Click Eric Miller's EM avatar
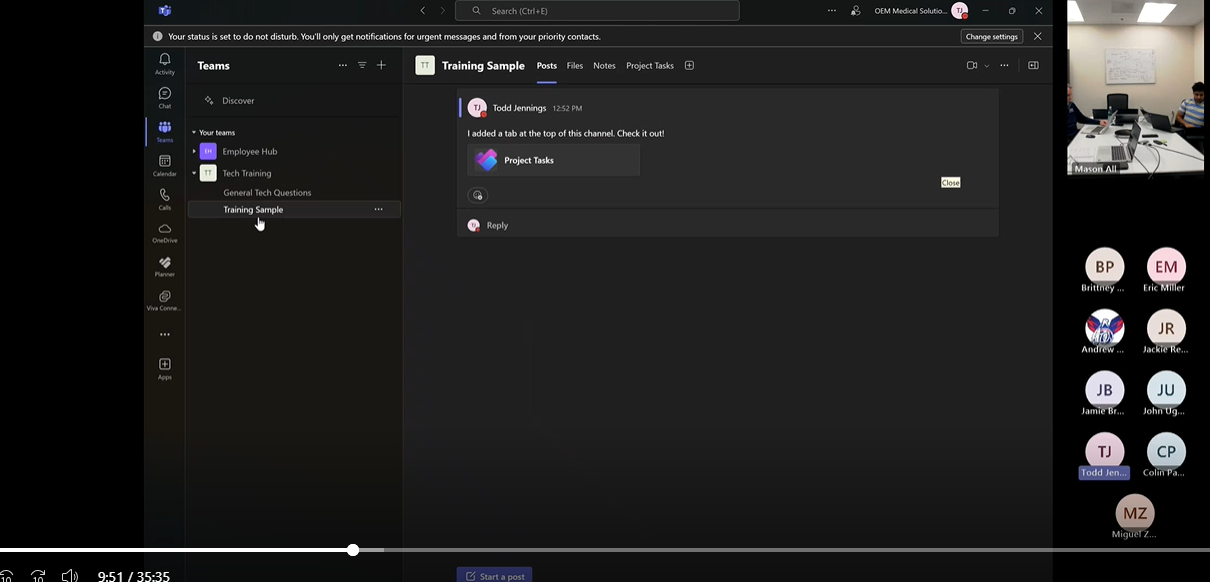 pos(1166,267)
